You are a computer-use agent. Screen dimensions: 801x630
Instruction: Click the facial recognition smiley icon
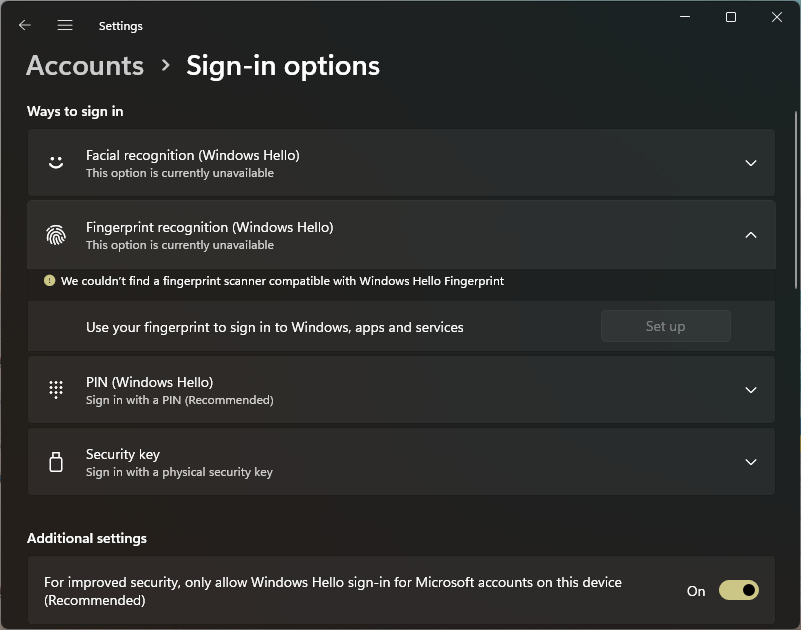[x=56, y=162]
